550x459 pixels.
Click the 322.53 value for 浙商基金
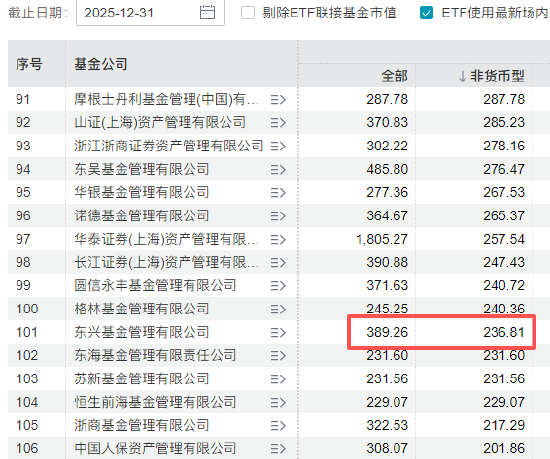tap(387, 425)
